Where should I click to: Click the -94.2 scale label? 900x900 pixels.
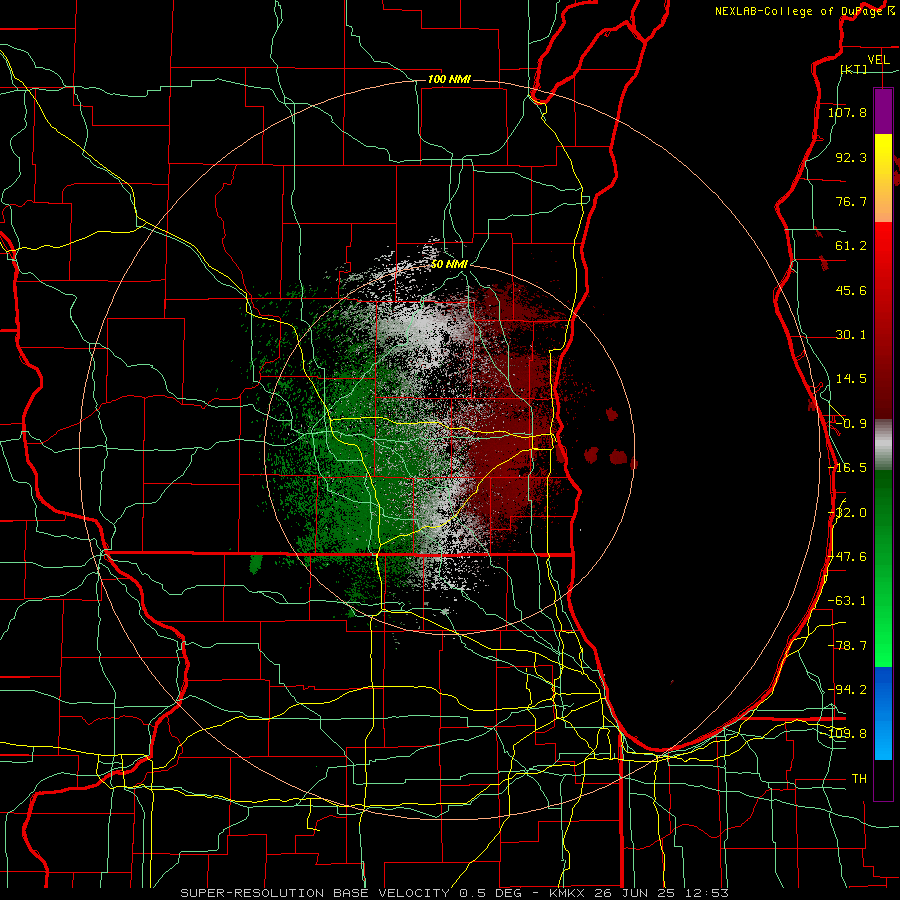848,690
